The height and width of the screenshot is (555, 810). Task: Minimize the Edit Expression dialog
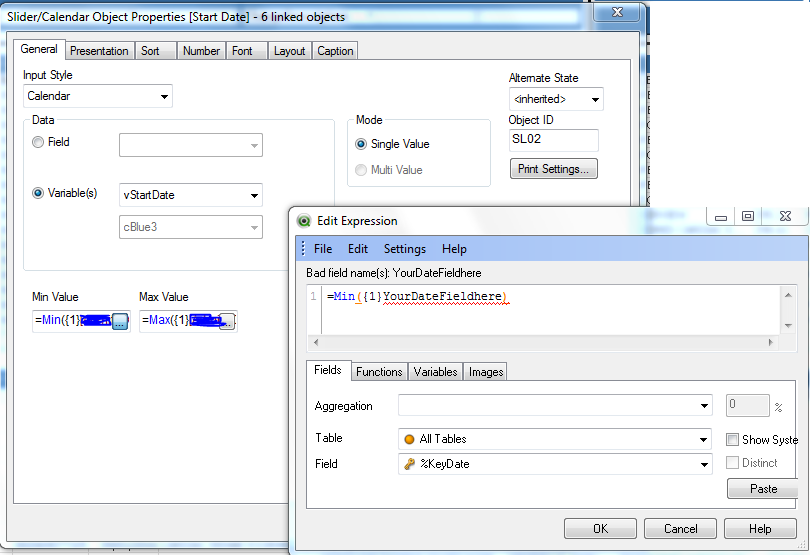[721, 217]
